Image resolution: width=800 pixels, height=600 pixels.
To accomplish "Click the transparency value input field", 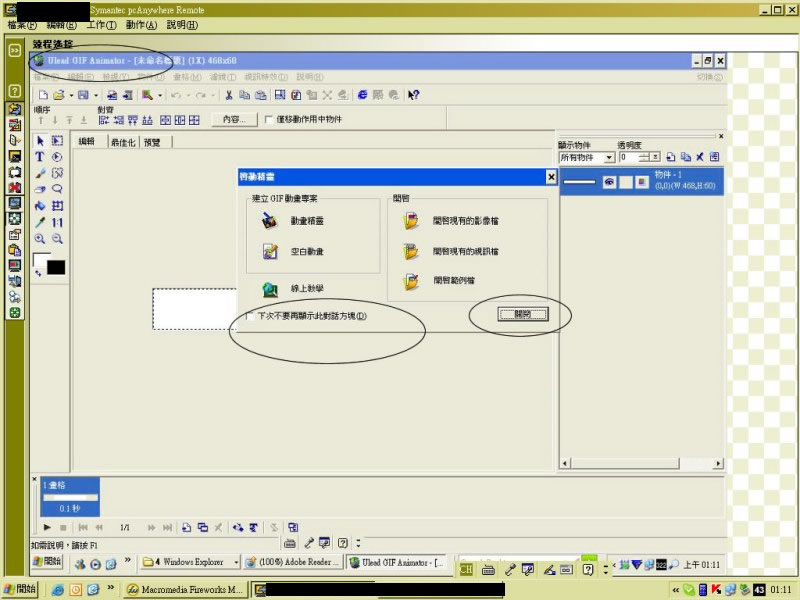I will (x=629, y=157).
